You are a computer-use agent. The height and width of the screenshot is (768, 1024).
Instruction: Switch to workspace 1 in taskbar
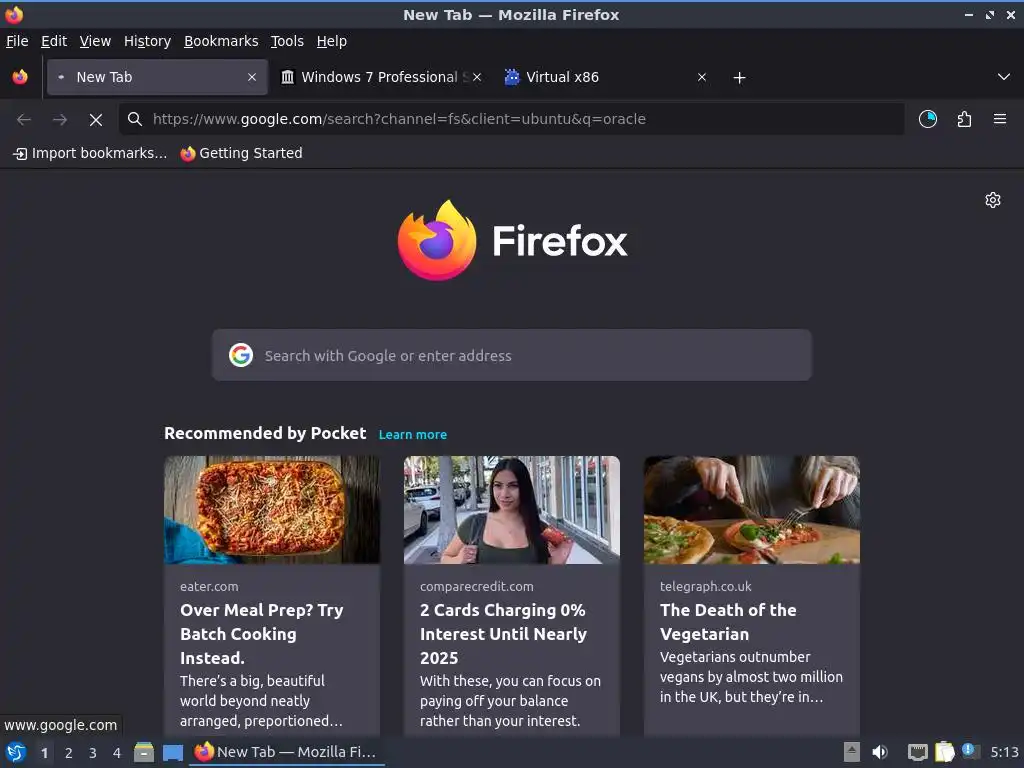click(x=44, y=753)
